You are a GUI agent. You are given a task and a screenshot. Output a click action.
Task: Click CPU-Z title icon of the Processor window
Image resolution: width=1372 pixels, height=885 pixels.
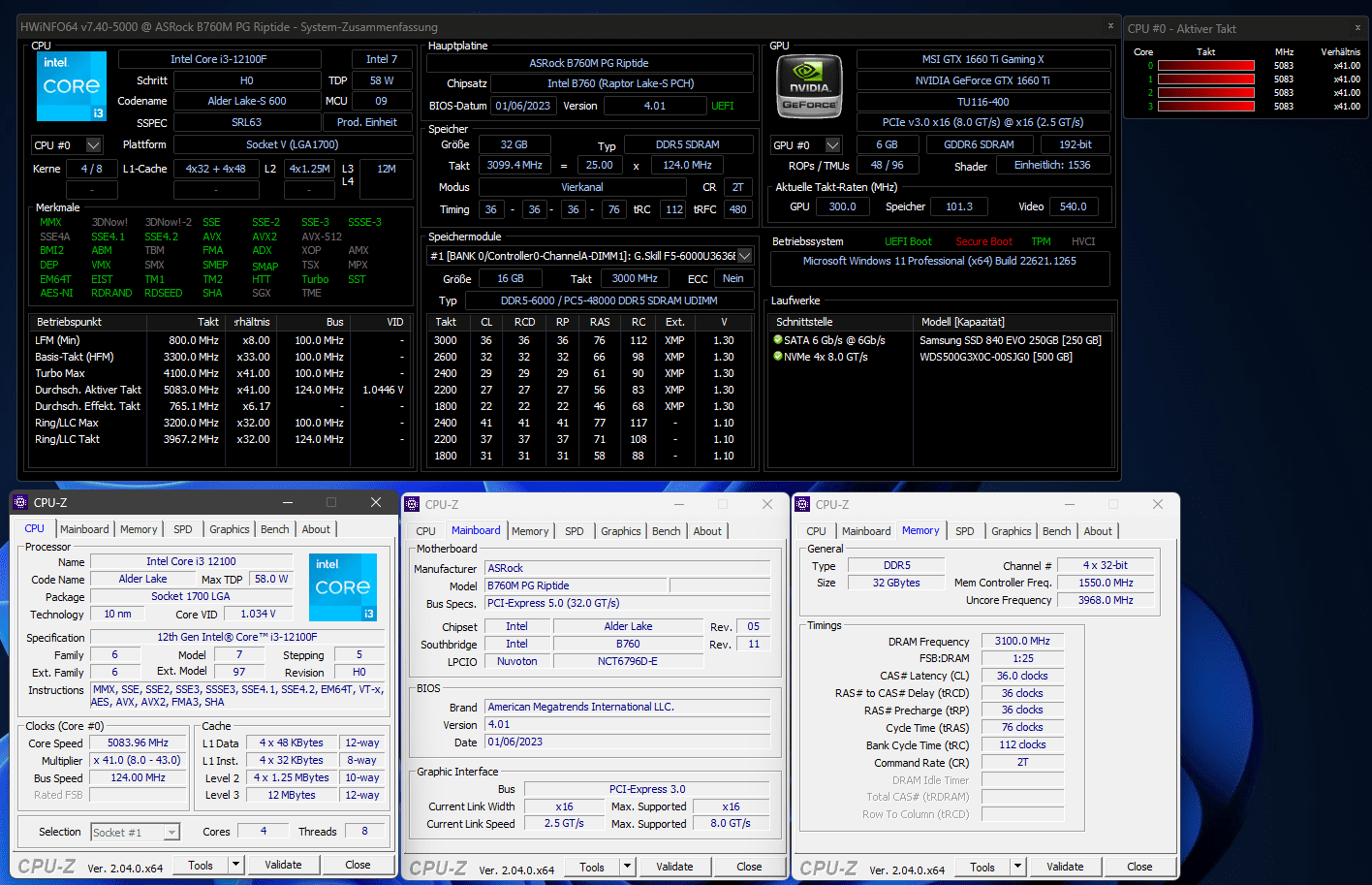coord(20,502)
